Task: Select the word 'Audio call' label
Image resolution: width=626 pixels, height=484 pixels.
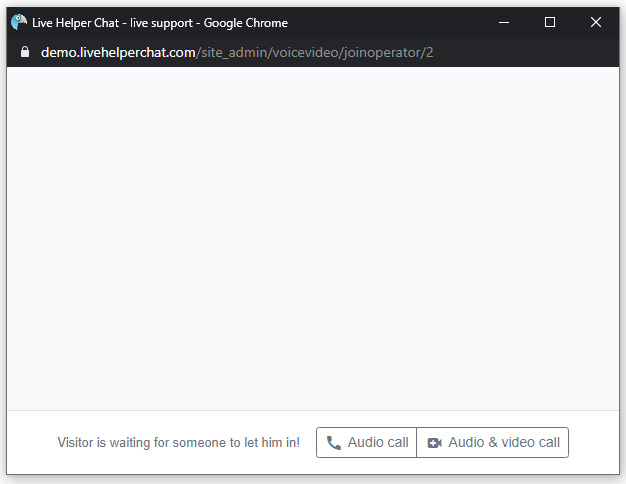Action: point(378,442)
